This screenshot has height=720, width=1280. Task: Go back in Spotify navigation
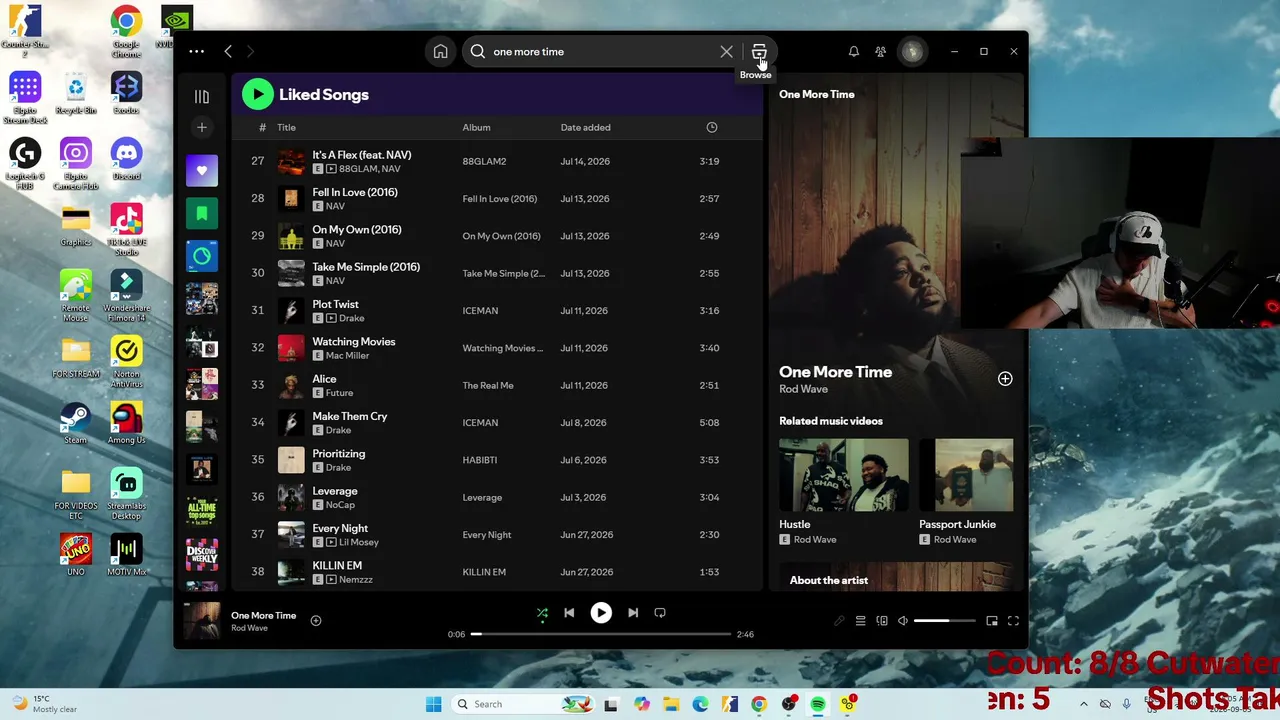[x=228, y=51]
